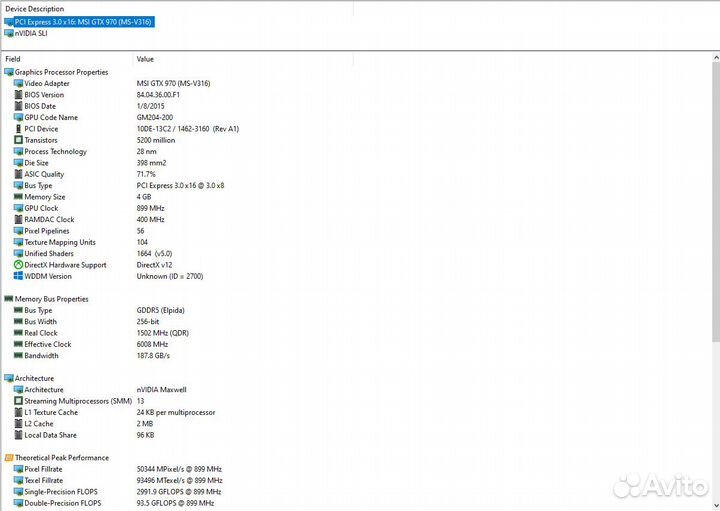Select the Single-Precision FLOPS row
This screenshot has width=720, height=511.
coord(63,492)
